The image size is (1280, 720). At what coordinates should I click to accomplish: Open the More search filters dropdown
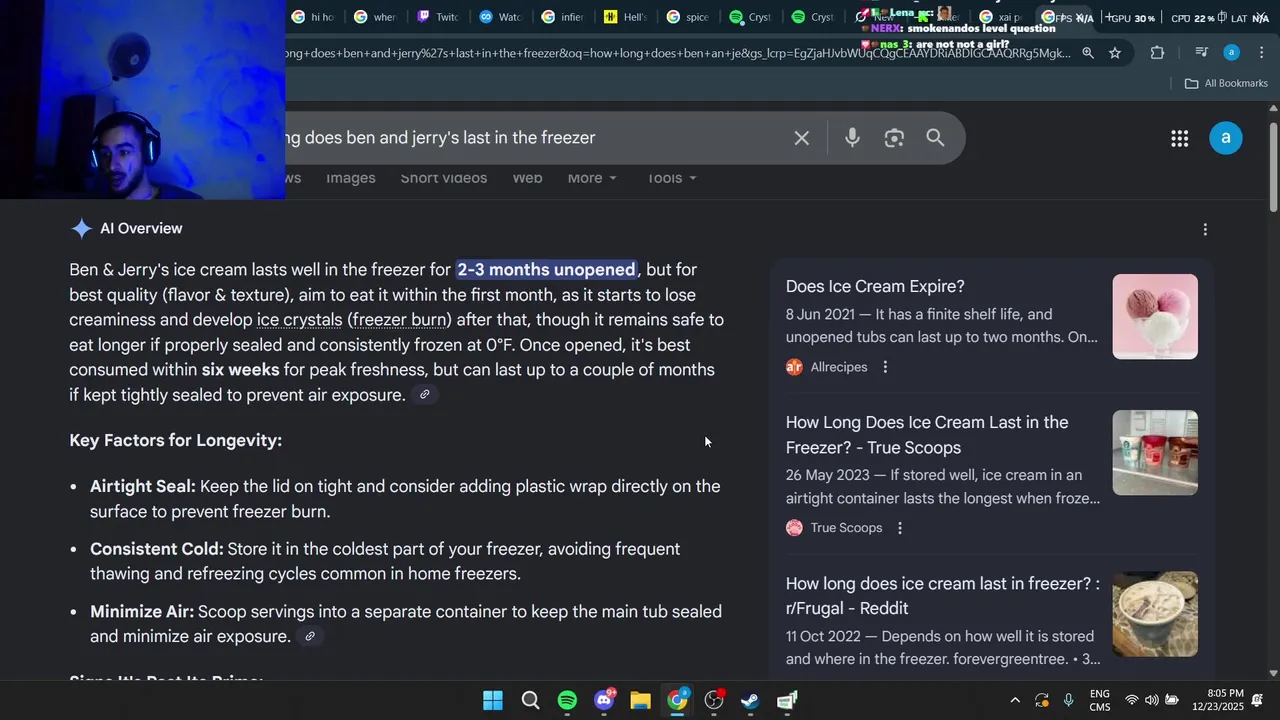(x=592, y=178)
